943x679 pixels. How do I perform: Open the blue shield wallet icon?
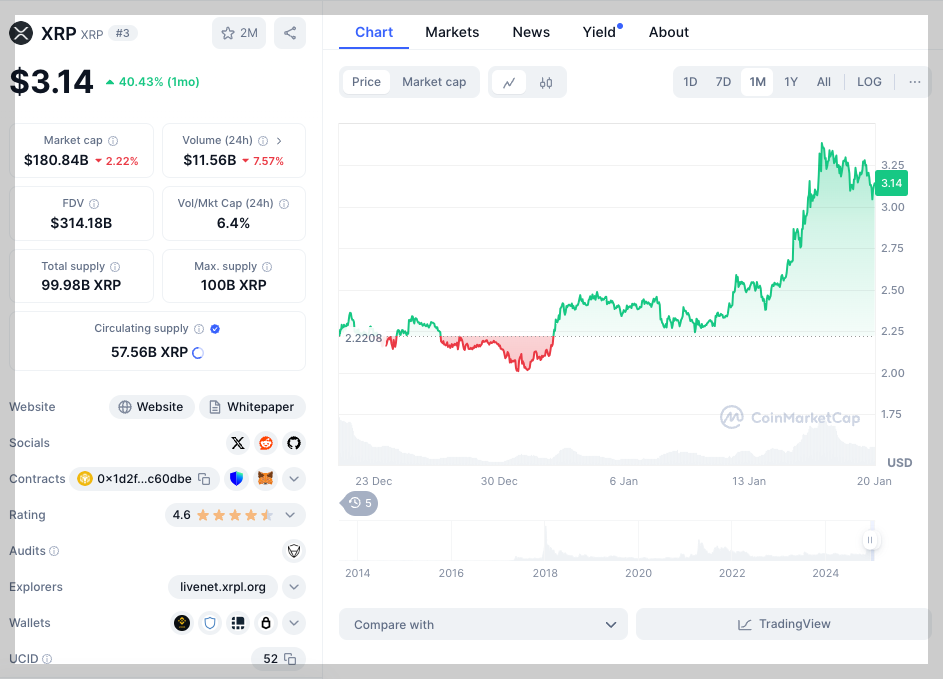pyautogui.click(x=210, y=623)
